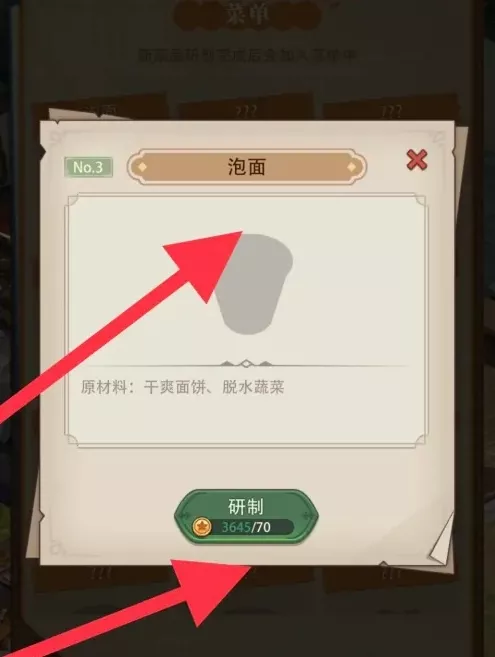495x657 pixels.
Task: Tap the 研制 develop button
Action: point(246,517)
